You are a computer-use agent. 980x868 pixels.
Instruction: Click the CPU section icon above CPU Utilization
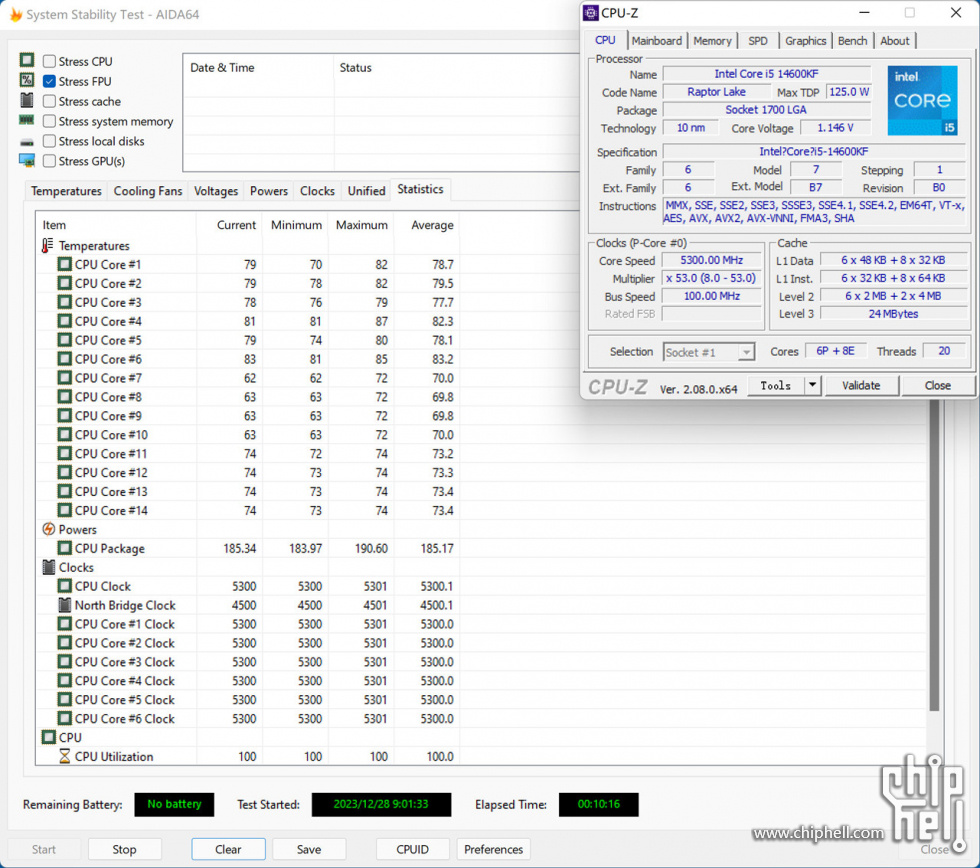pos(48,737)
